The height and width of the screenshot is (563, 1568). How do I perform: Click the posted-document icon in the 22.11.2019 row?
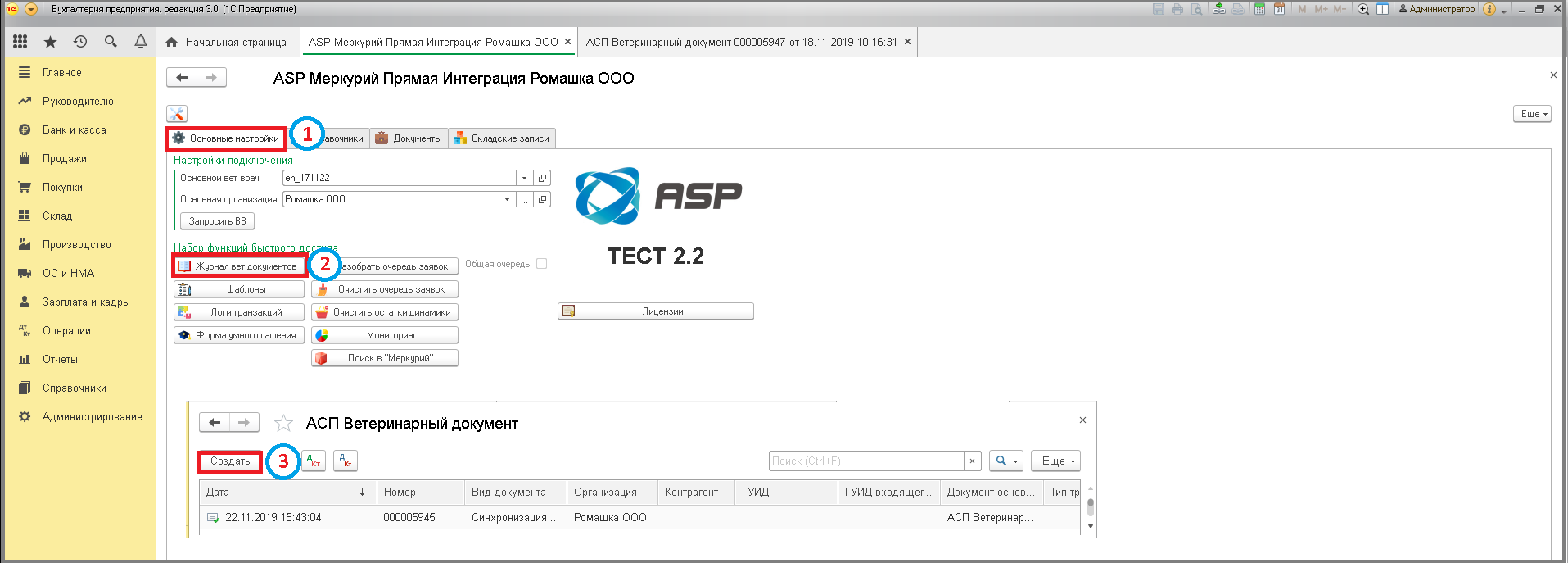pyautogui.click(x=213, y=518)
